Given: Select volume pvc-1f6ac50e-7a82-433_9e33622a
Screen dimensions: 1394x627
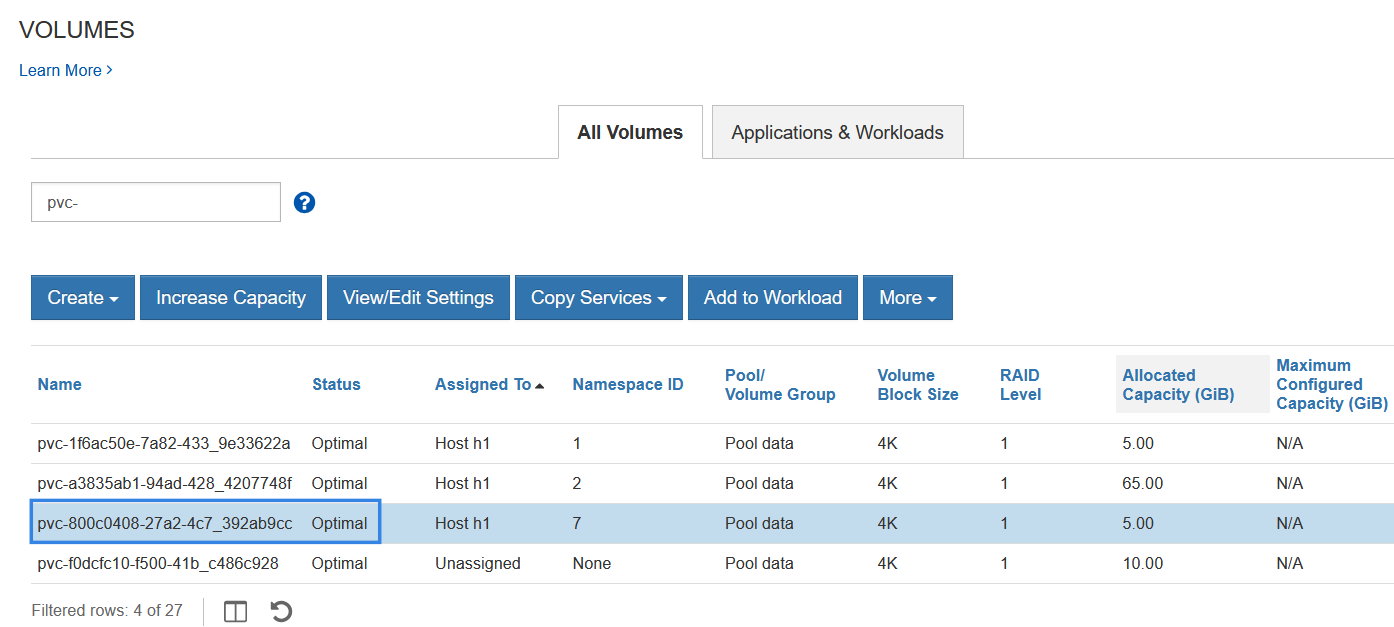Looking at the screenshot, I should pyautogui.click(x=164, y=444).
